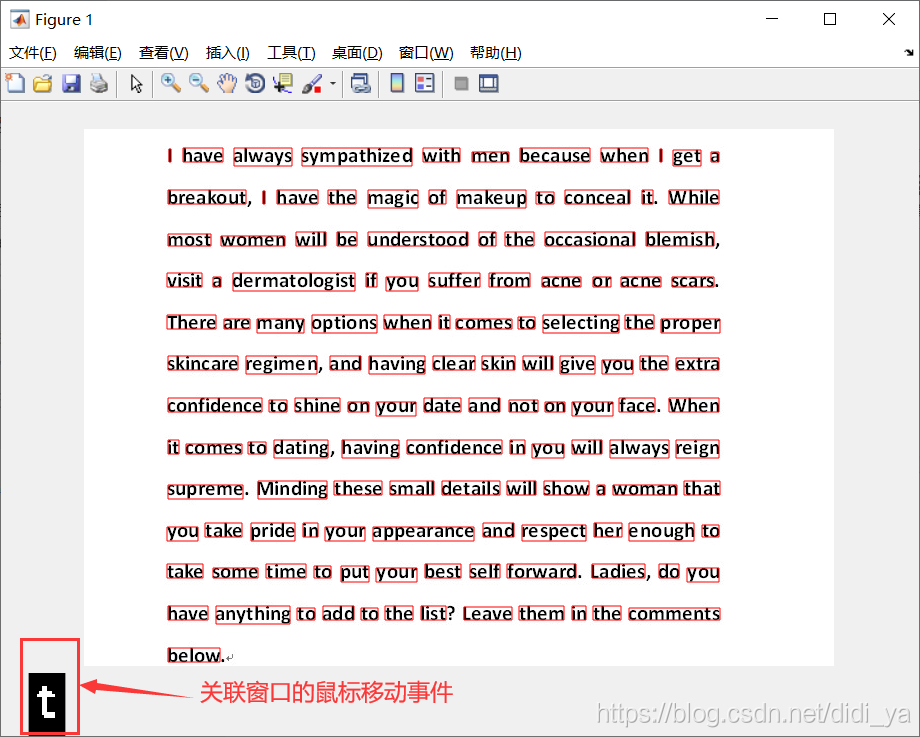Click the word 'blemish' in the image

[680, 239]
